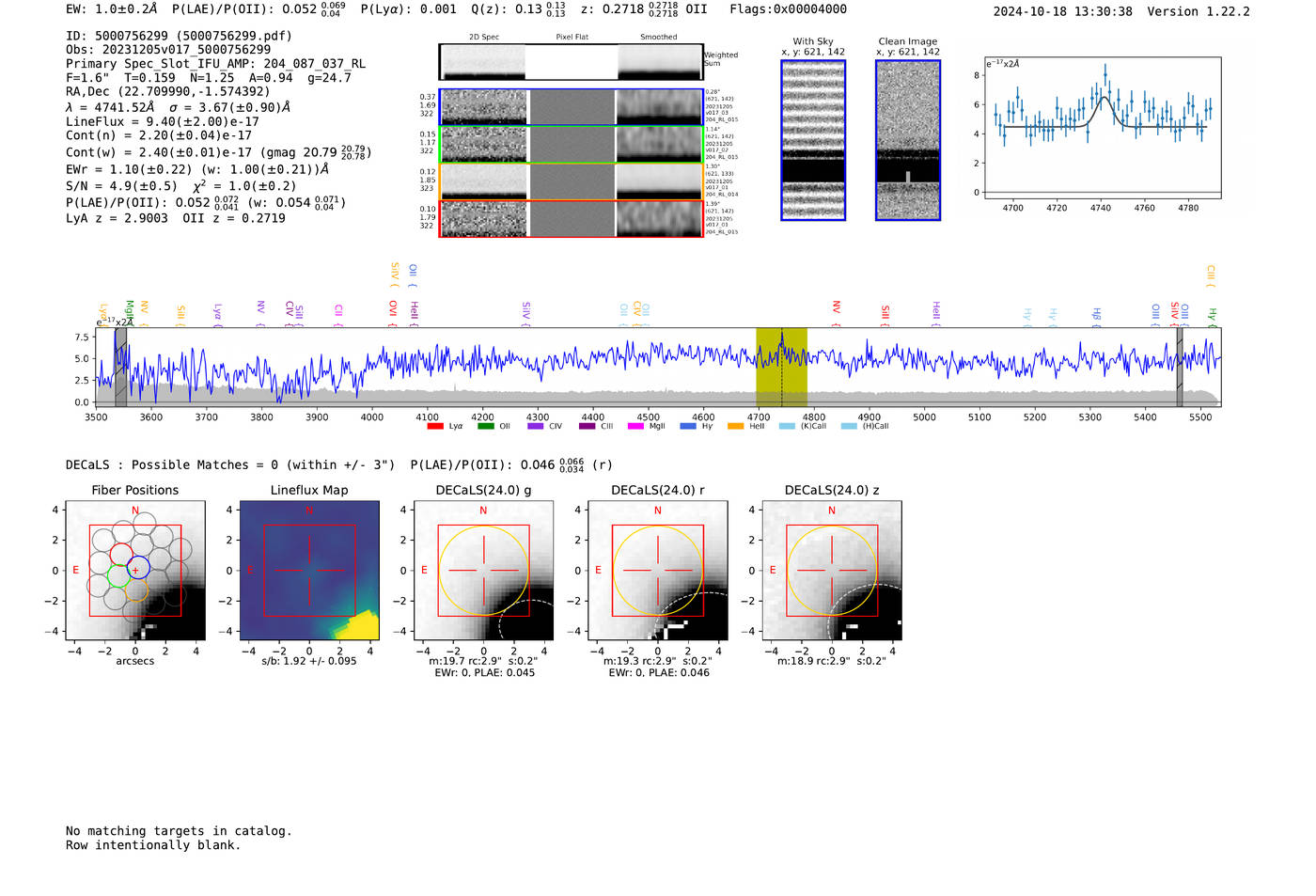Select the orange-bordered 2D spectrum row
The width and height of the screenshot is (1316, 896).
572,181
